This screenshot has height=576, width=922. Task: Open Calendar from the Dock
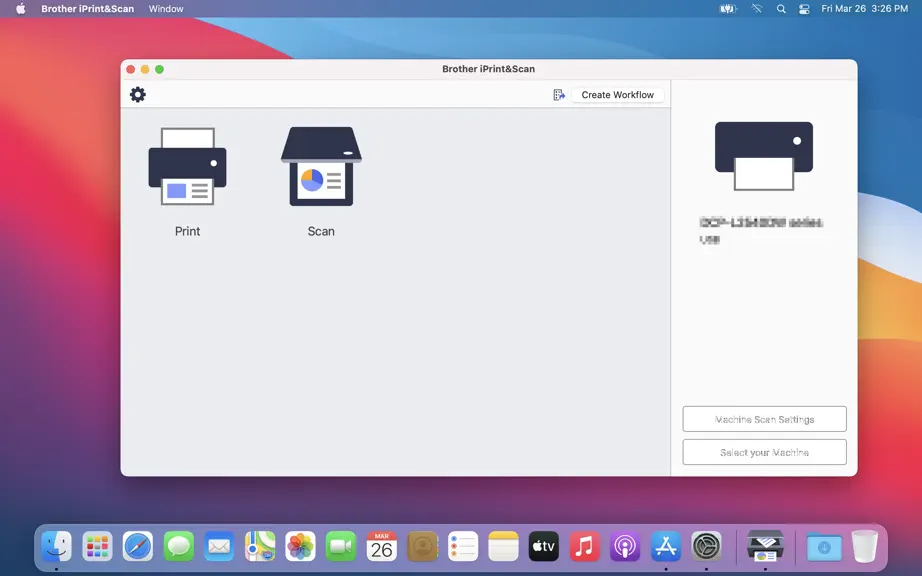click(x=382, y=547)
